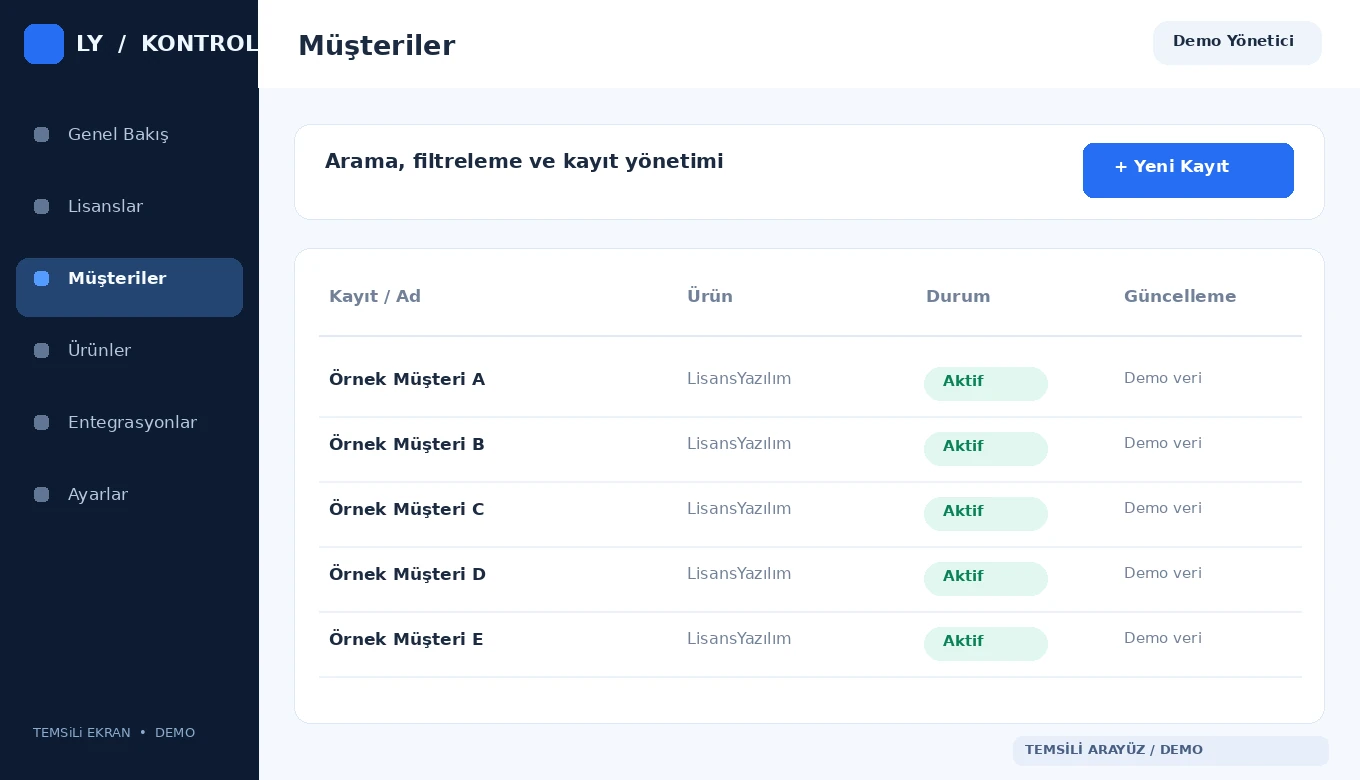Select the Örnek Müşteri D row name
This screenshot has height=780, width=1360.
tap(407, 574)
